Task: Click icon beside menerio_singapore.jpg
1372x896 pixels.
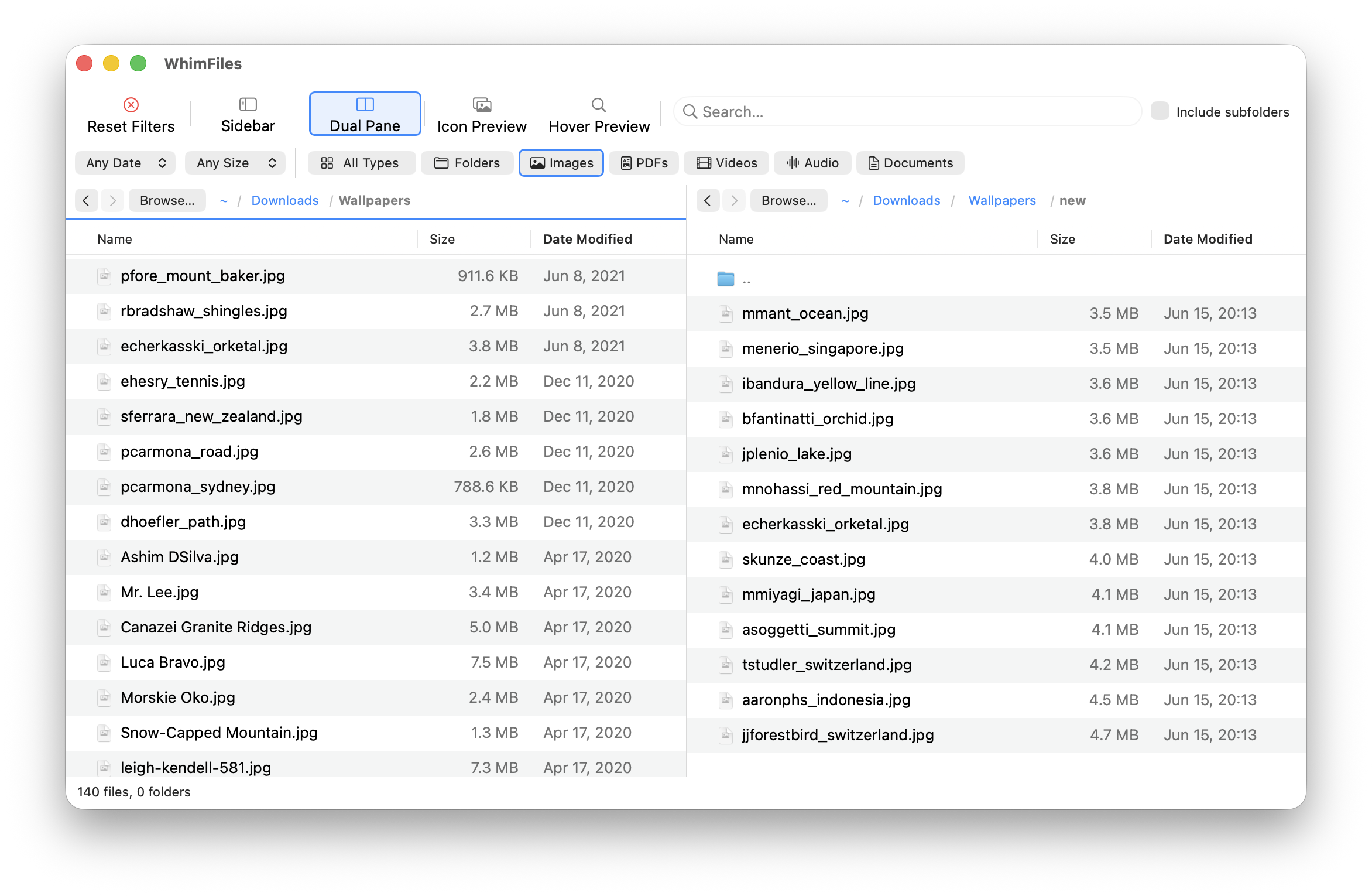Action: [x=726, y=348]
